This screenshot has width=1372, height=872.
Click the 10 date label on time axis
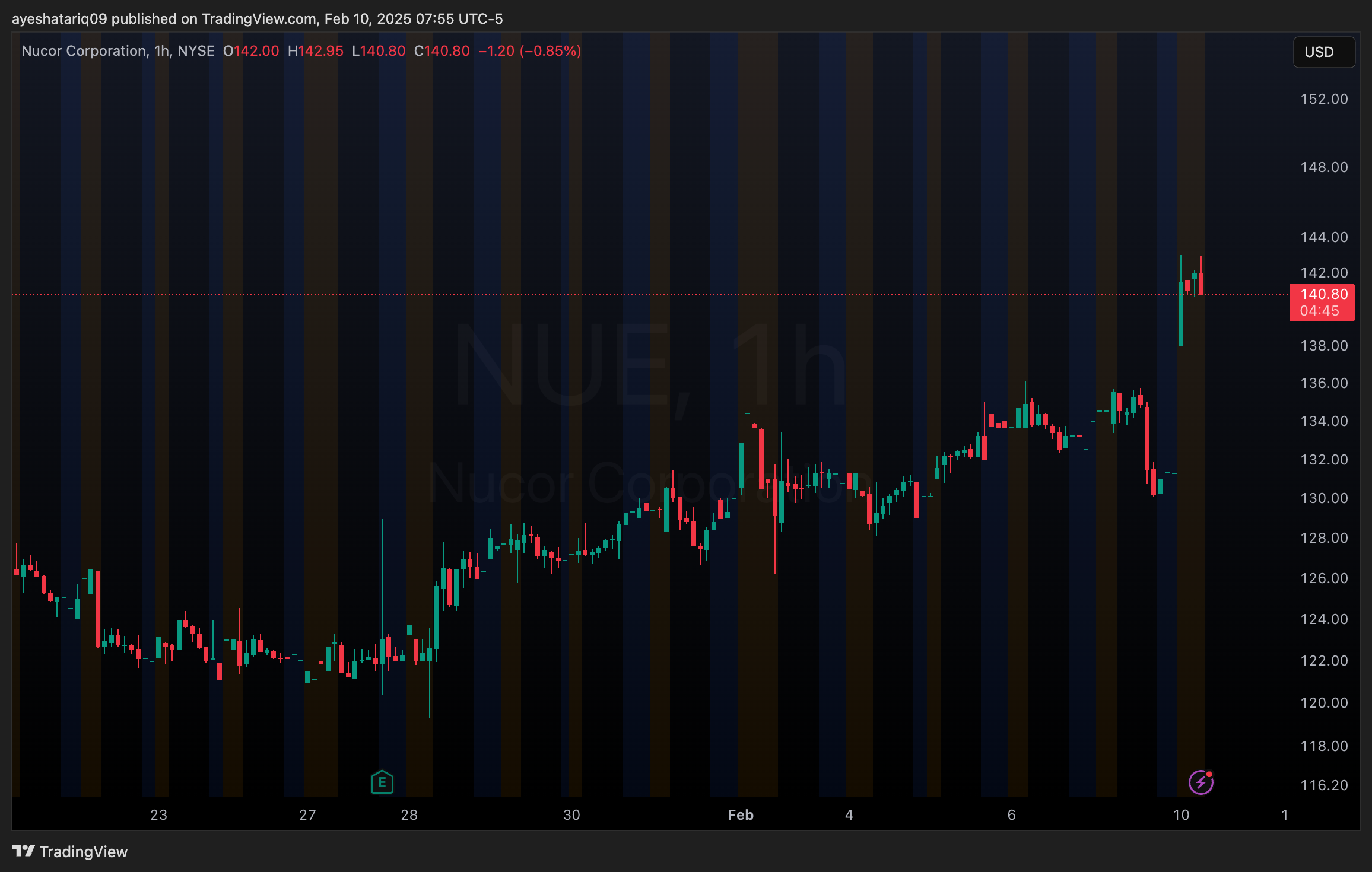pos(1180,815)
